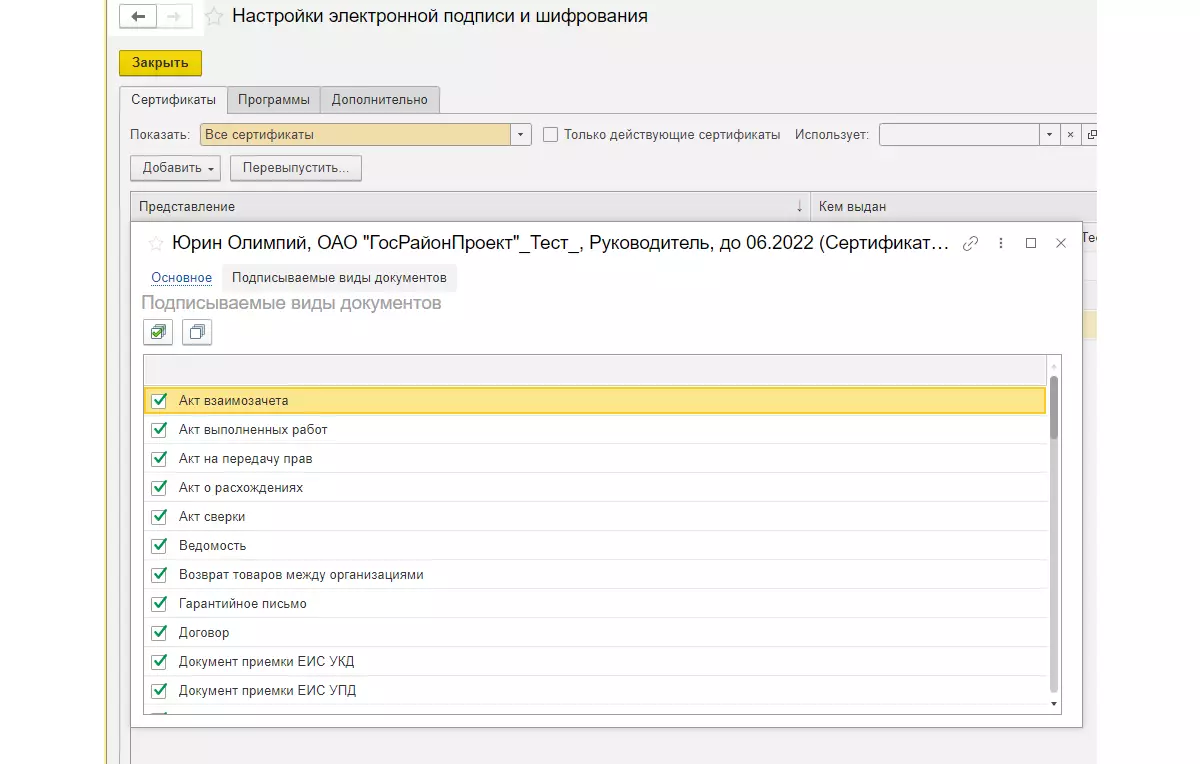Uncheck 'Гарантийное письмо' checkbox

tap(158, 604)
